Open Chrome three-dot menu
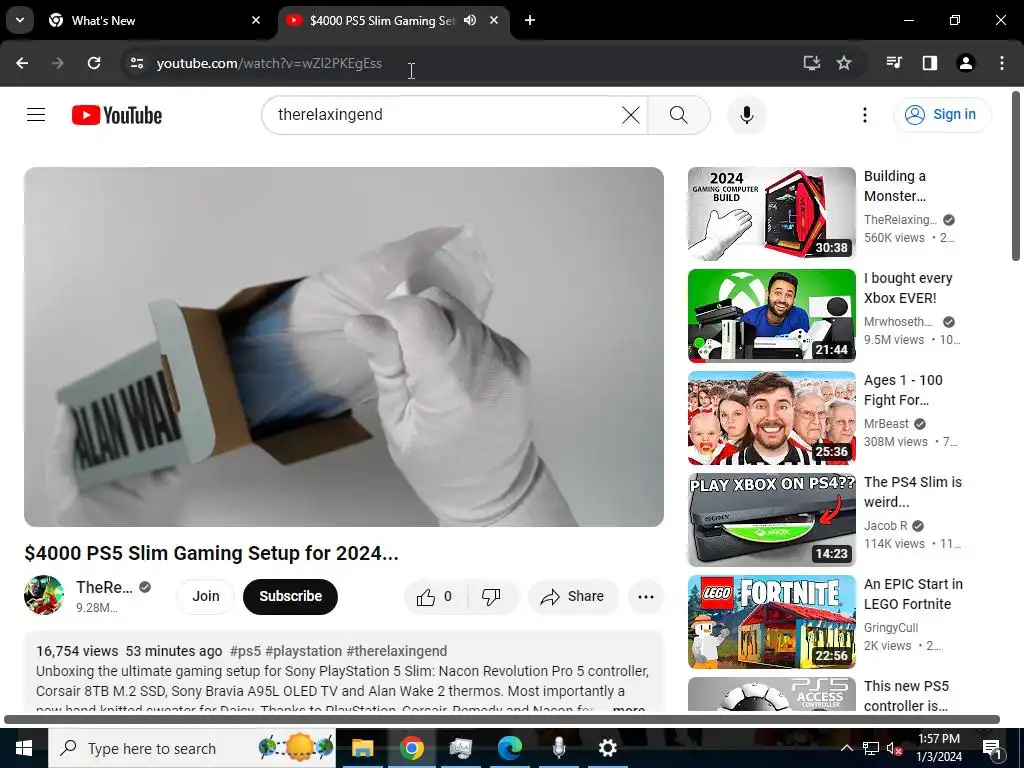 [x=1002, y=63]
